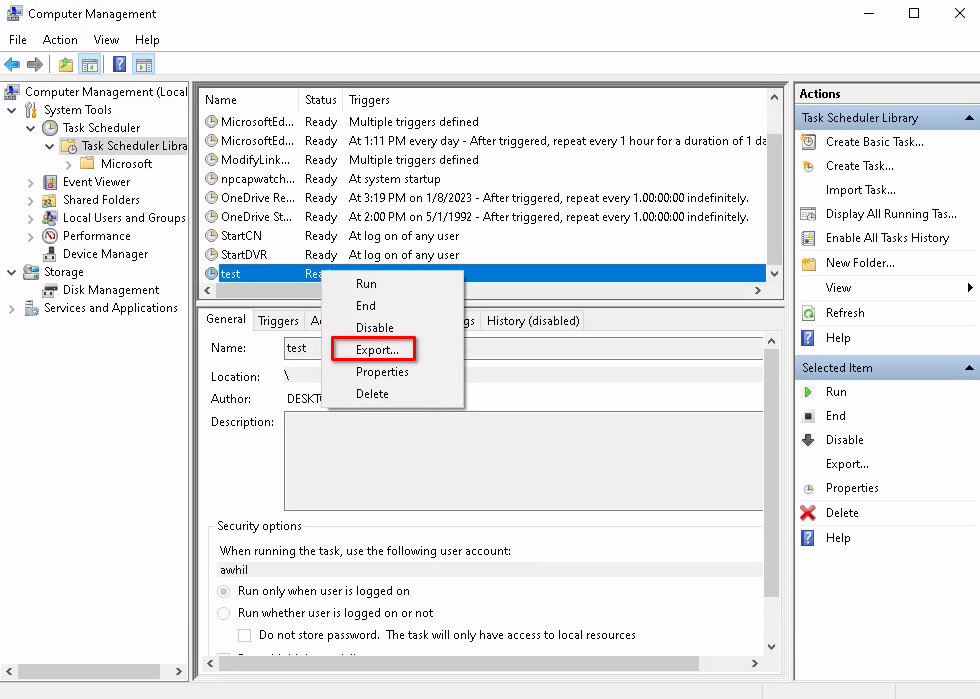This screenshot has width=980, height=699.
Task: Click the Display All Running Tasks icon
Action: (x=808, y=214)
